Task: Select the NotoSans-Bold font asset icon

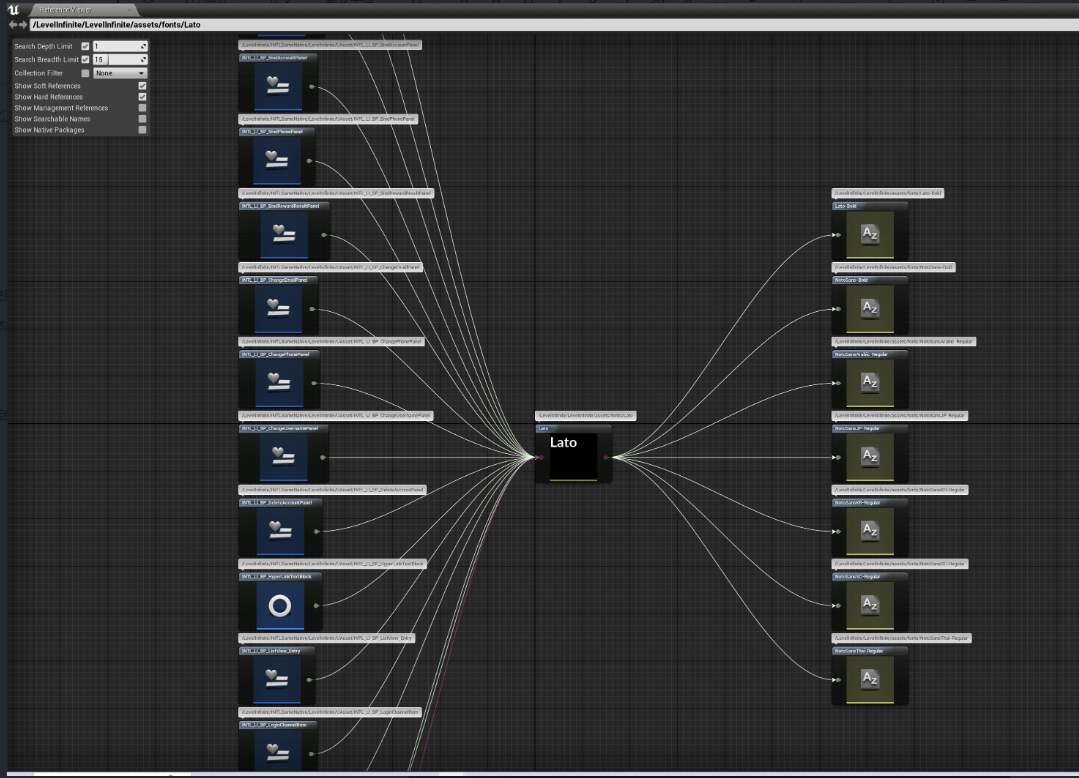Action: pyautogui.click(x=869, y=309)
